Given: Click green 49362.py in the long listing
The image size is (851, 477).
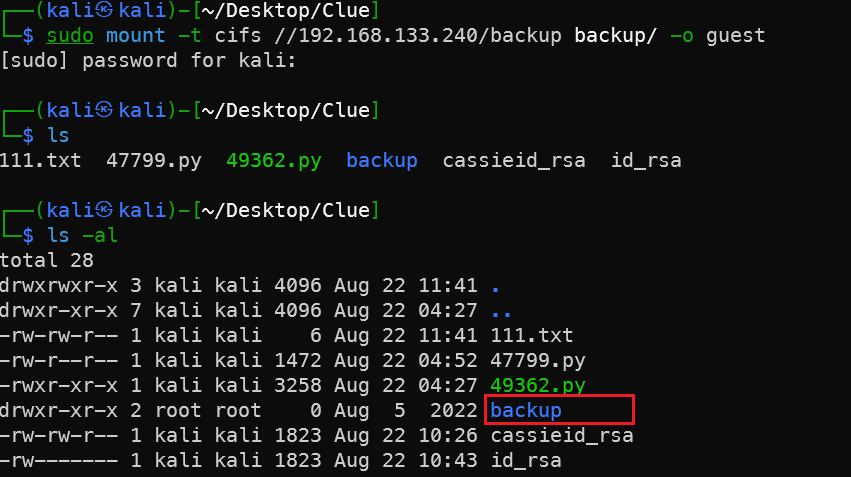Looking at the screenshot, I should pyautogui.click(x=538, y=385).
